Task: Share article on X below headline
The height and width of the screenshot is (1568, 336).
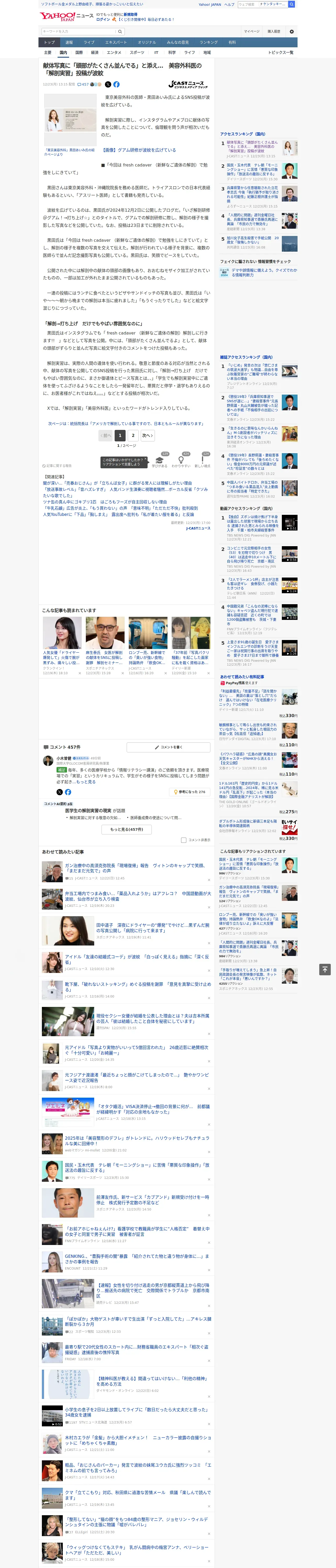Action: point(108,85)
